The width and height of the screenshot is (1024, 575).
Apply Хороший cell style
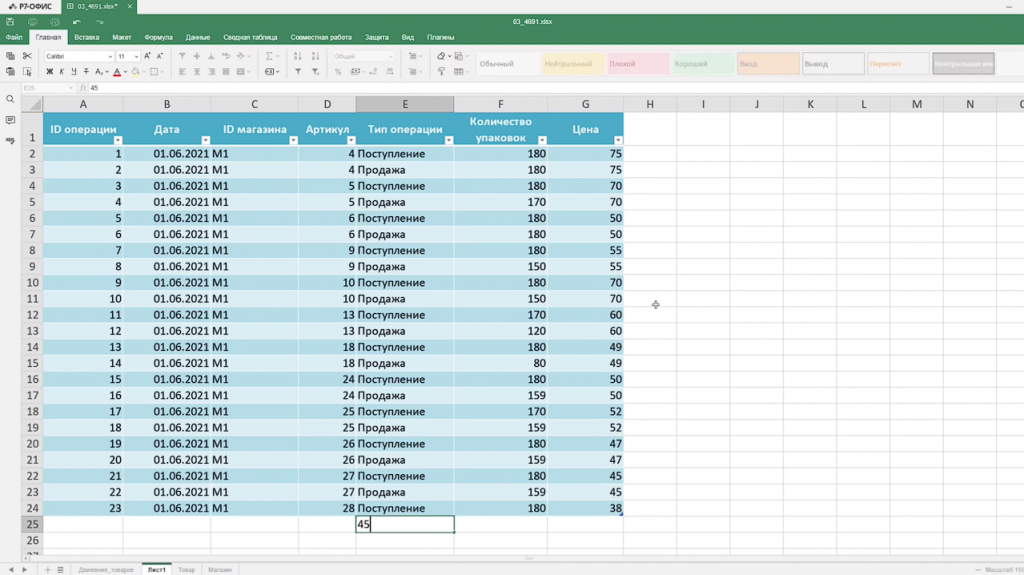point(703,64)
